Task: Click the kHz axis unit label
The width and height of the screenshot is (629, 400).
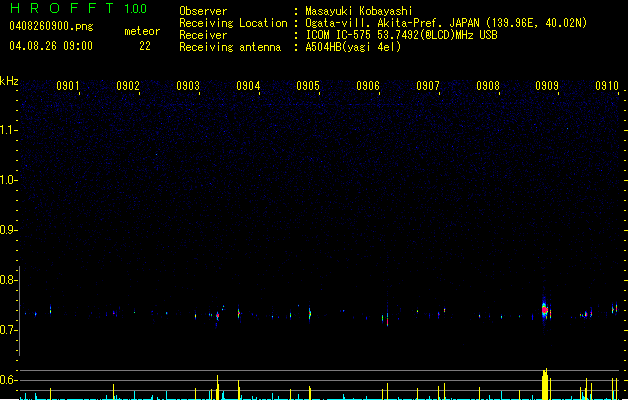Action: (9, 81)
